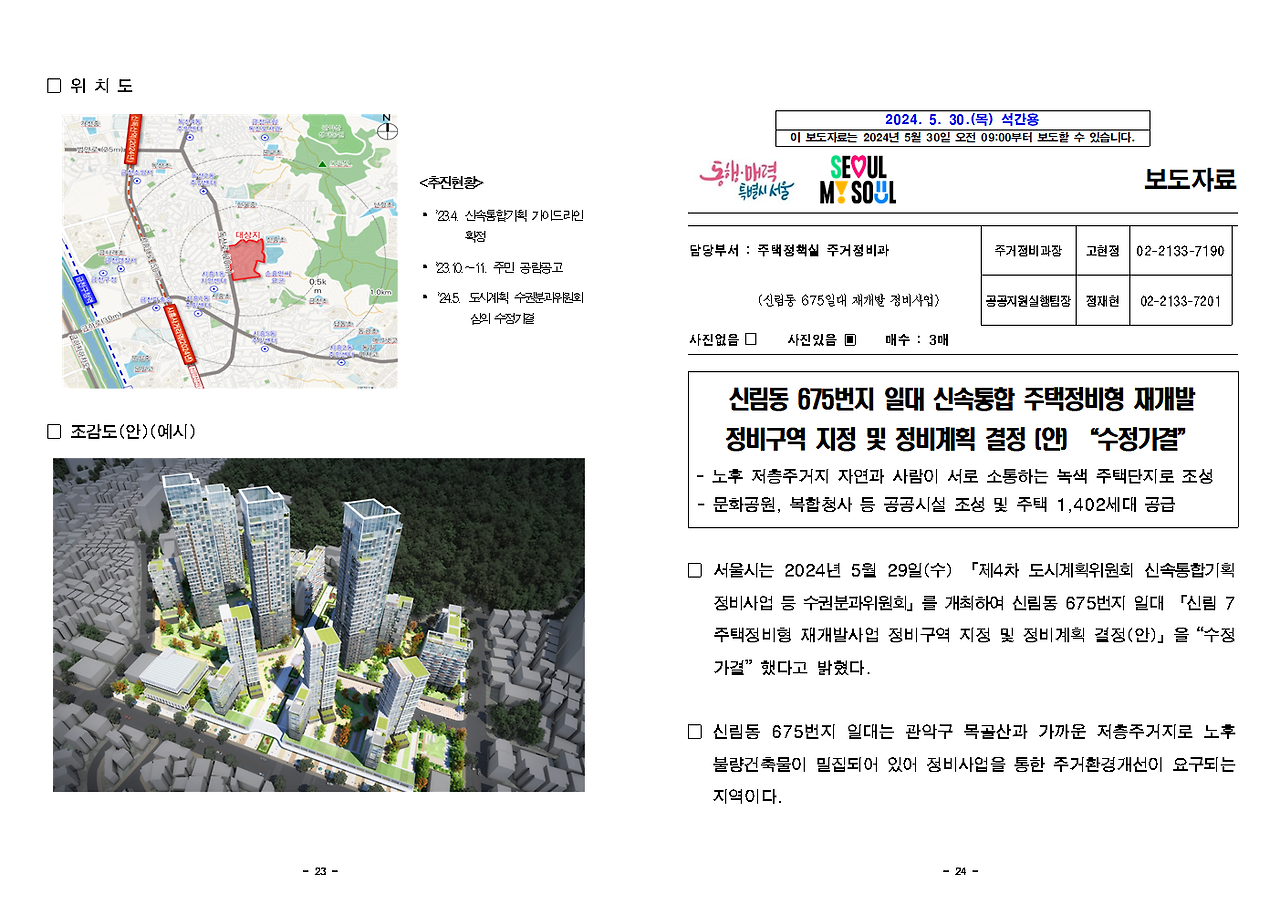1280x905 pixels.
Task: Select the headline line starting '신림동 675번지 일대 신속통합'
Action: (x=962, y=402)
